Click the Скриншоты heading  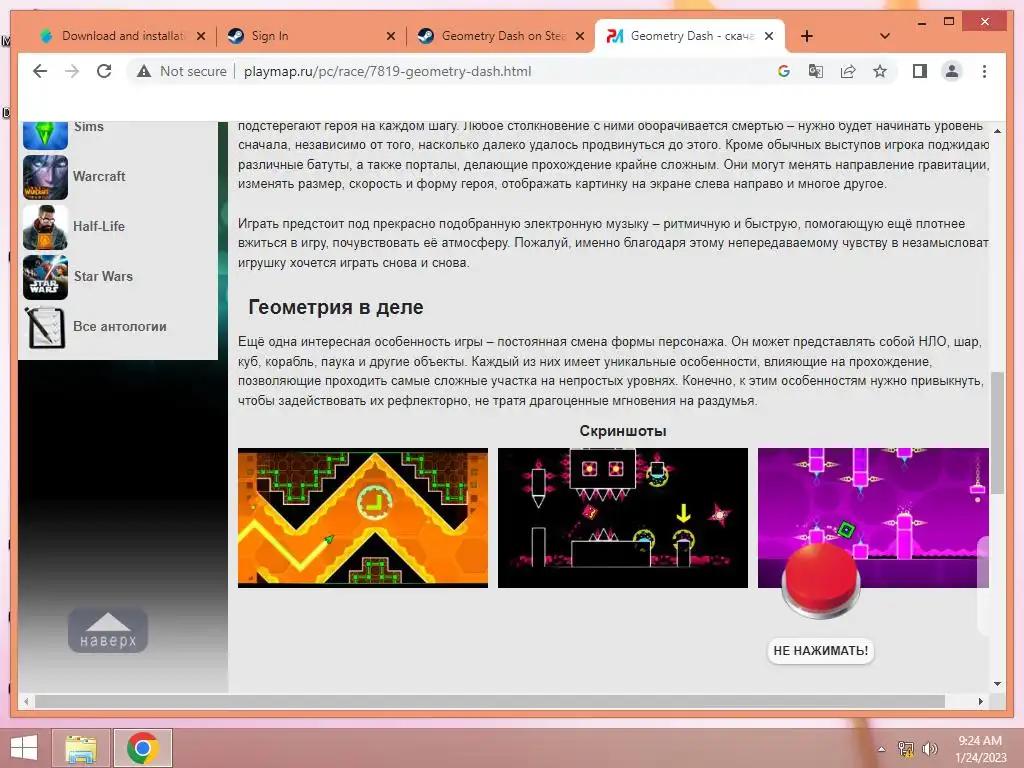coord(623,431)
